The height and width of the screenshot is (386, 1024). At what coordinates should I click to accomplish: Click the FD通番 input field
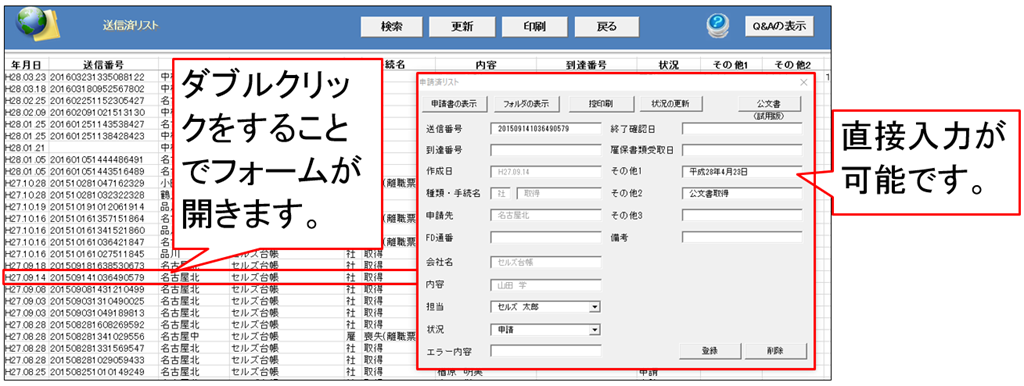[x=545, y=236]
